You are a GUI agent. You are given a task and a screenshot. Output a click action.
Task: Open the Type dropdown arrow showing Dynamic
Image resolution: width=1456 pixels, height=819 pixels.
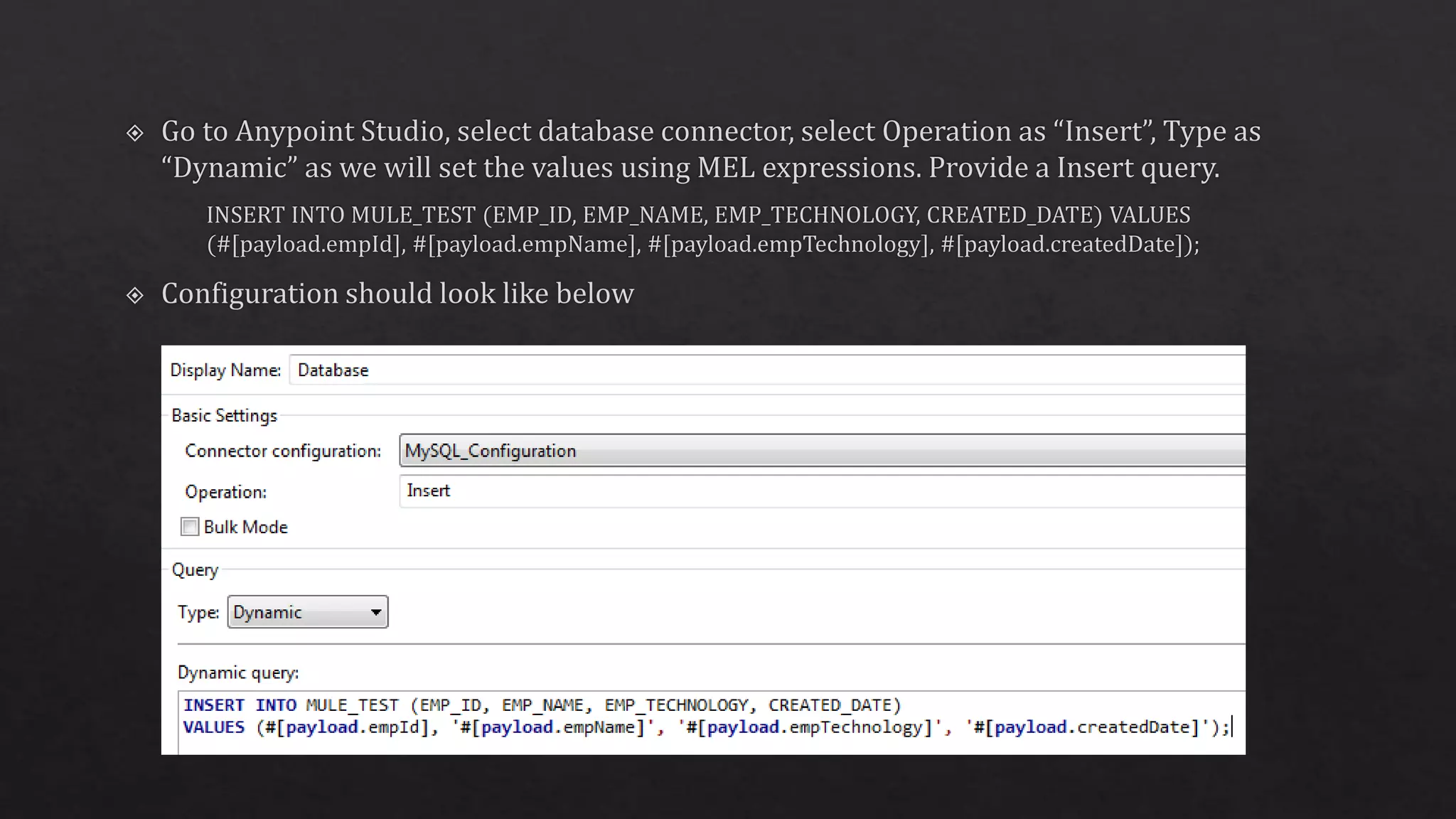[376, 612]
